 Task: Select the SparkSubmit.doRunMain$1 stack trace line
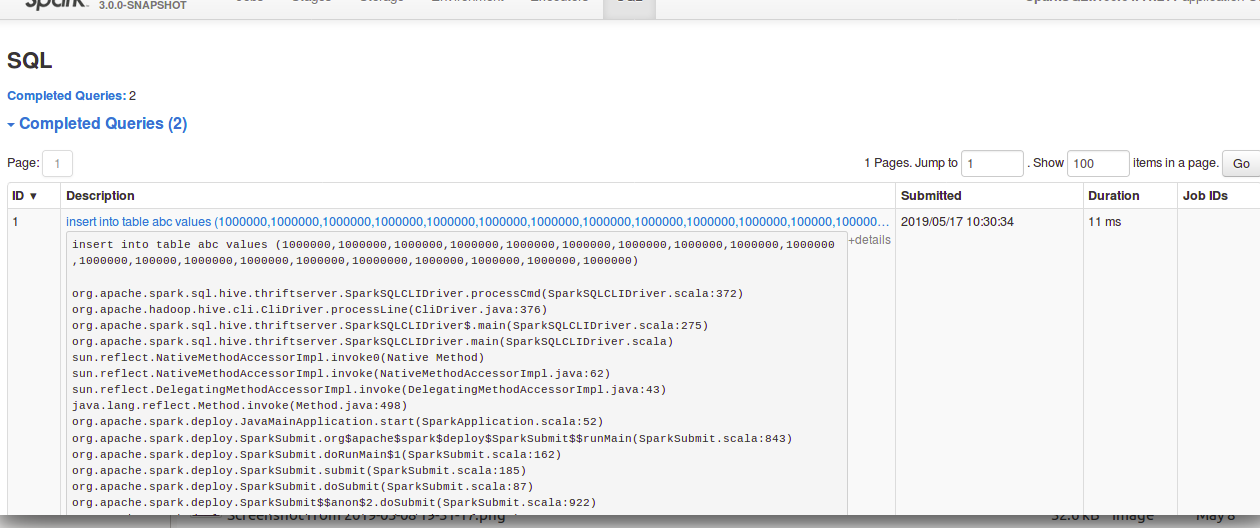(x=317, y=454)
